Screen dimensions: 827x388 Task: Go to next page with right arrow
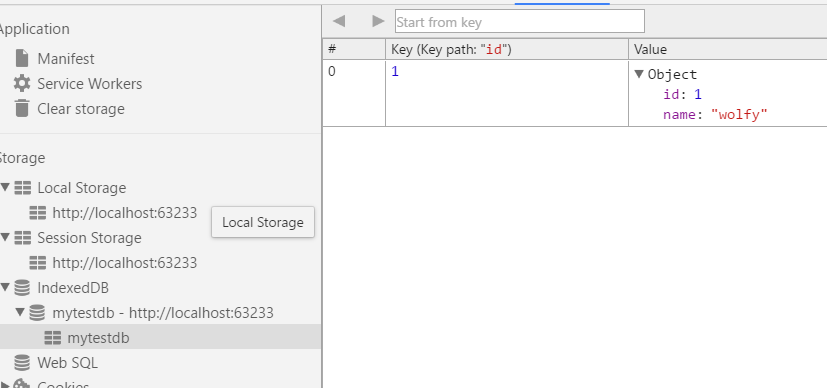378,21
